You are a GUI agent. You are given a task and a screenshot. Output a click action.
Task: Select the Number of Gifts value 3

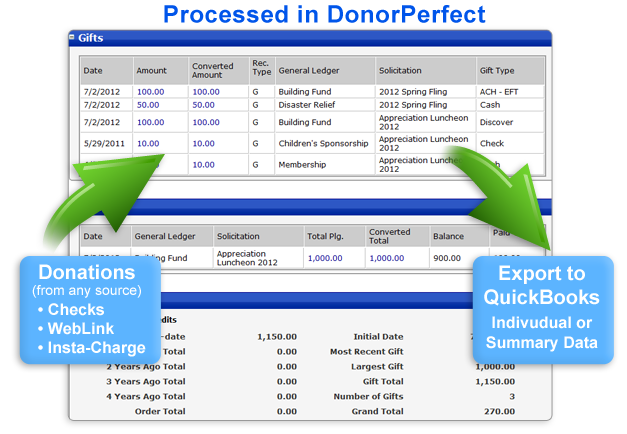pos(512,396)
